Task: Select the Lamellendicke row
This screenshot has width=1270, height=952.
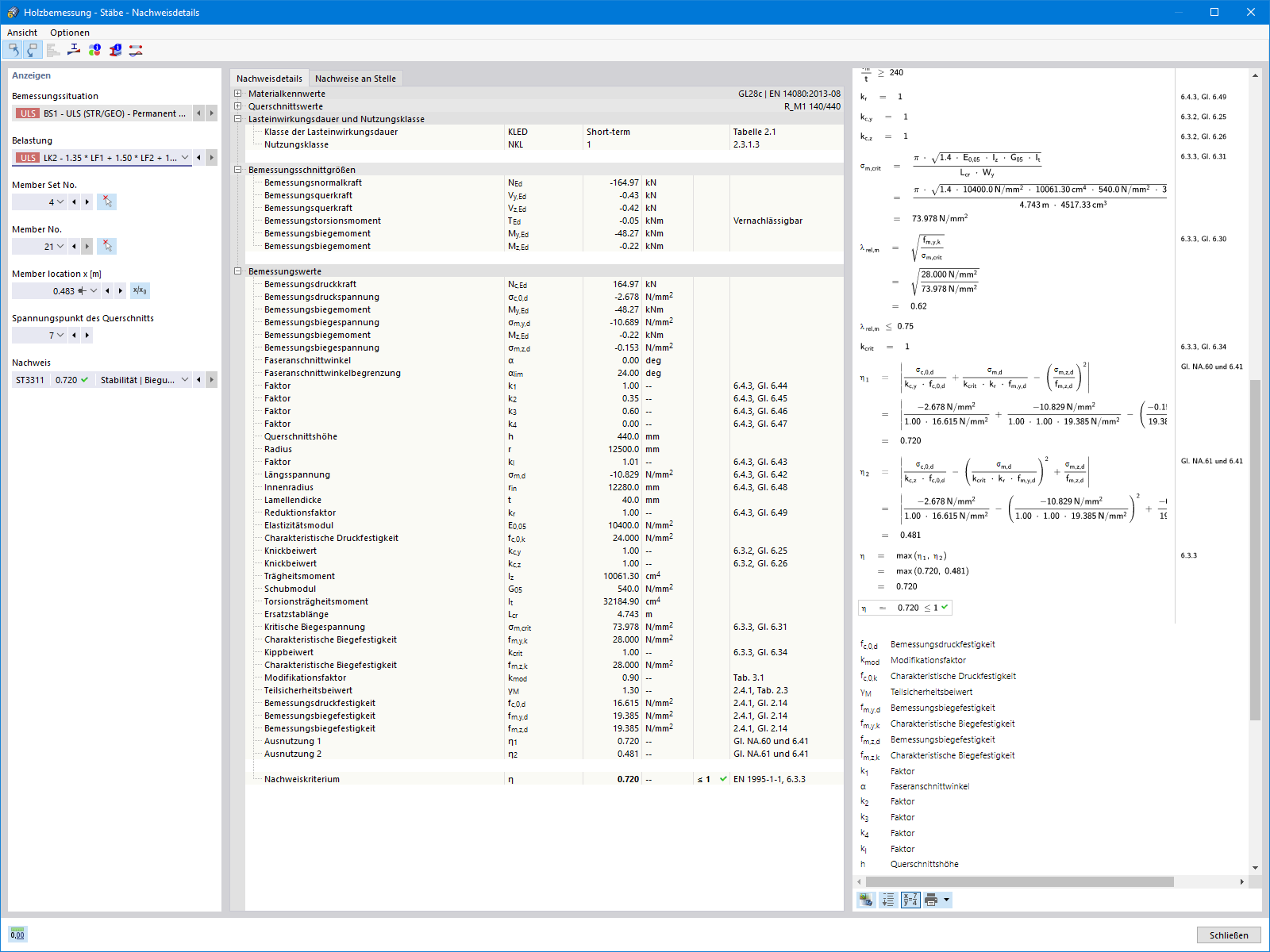Action: click(545, 500)
